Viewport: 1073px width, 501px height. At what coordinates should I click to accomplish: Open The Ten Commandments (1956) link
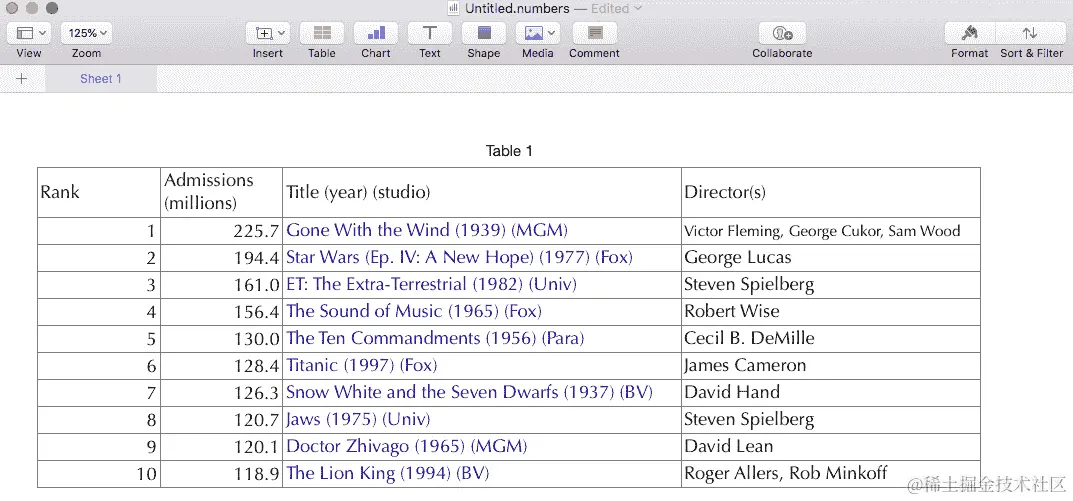435,339
